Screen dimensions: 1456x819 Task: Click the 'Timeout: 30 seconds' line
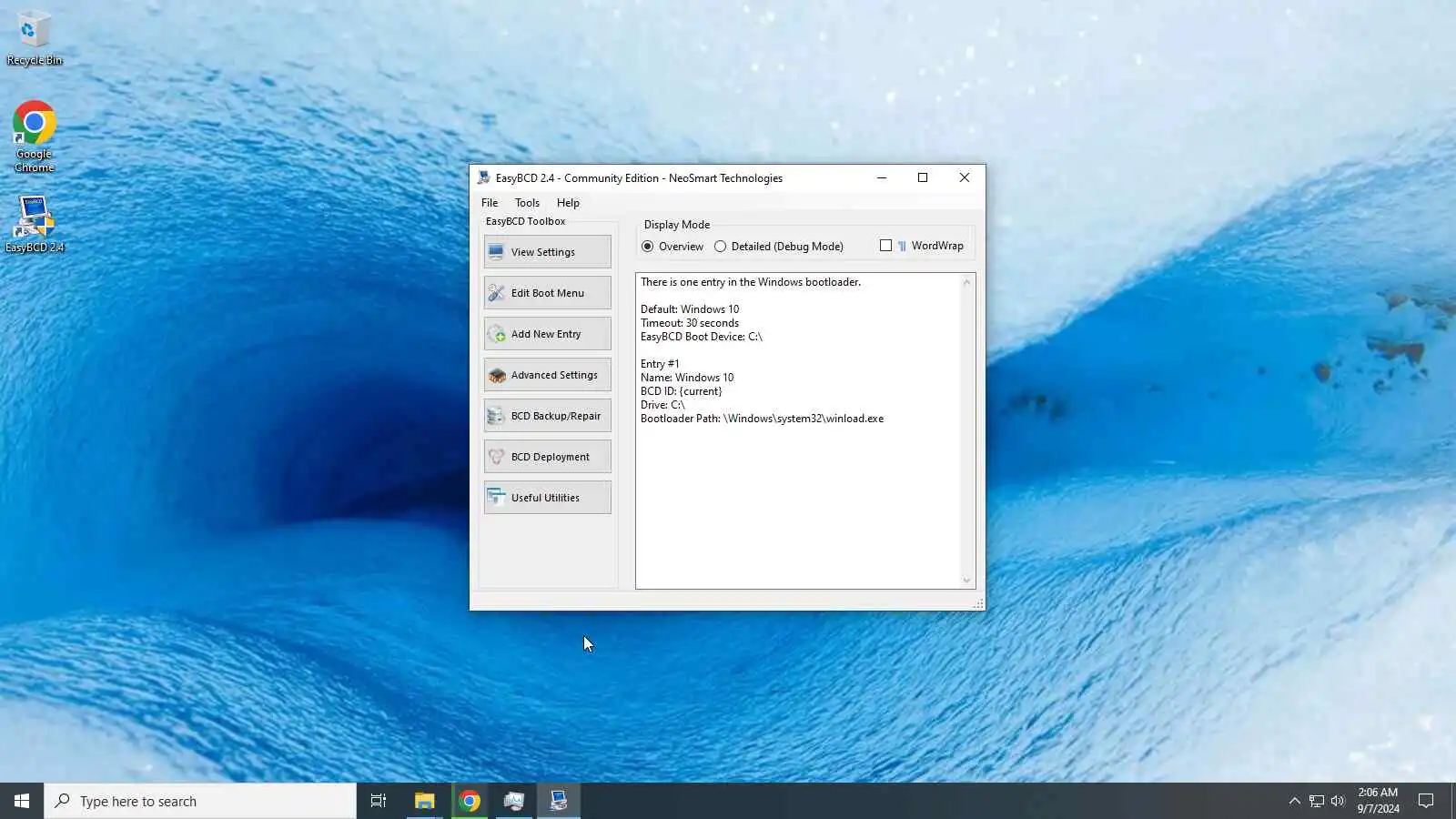click(690, 323)
